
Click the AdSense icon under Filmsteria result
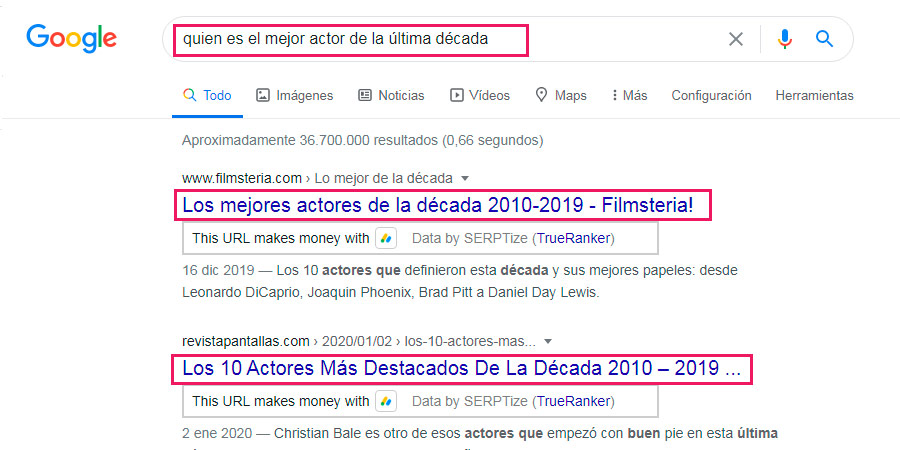point(386,239)
